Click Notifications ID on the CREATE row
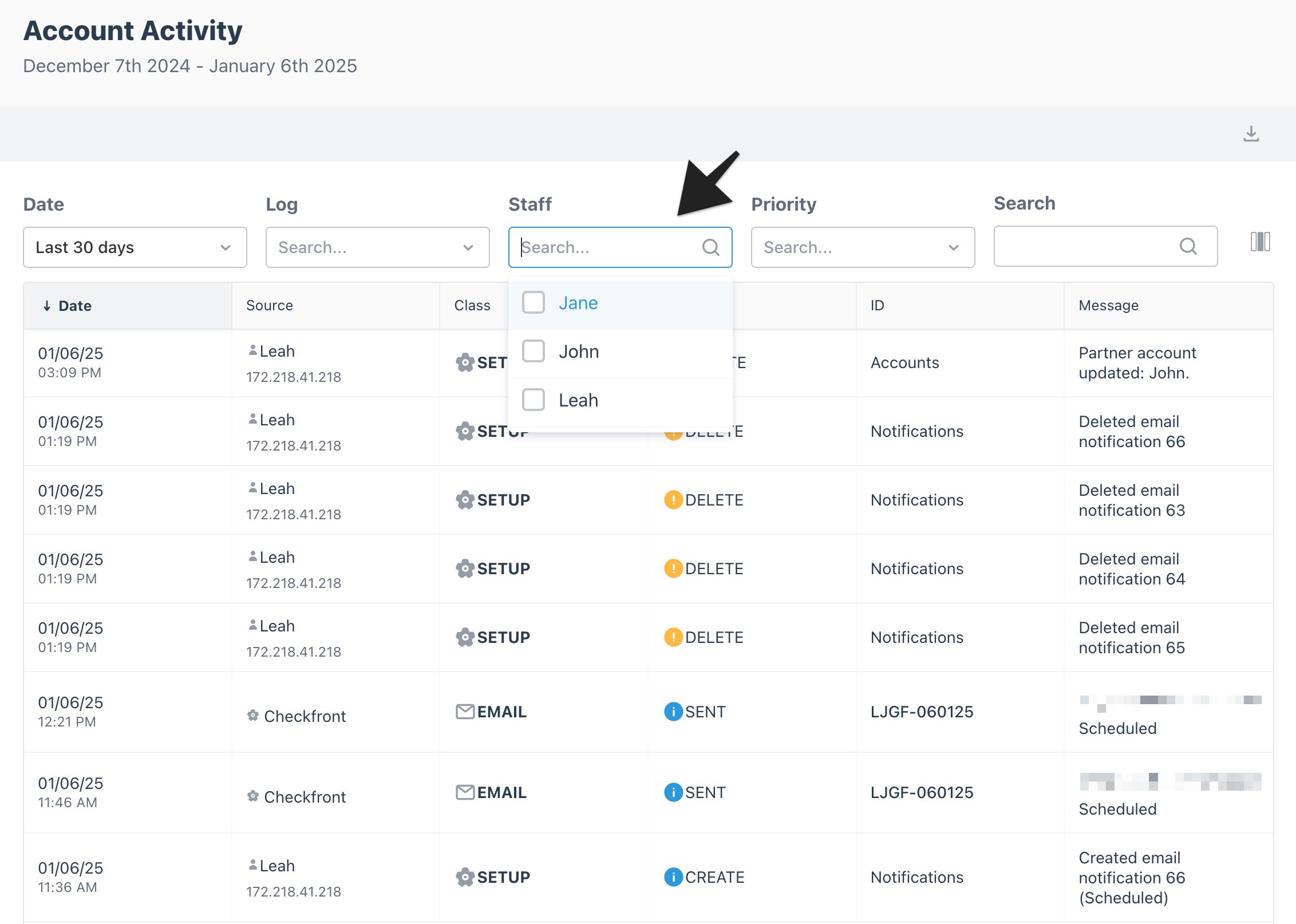The width and height of the screenshot is (1296, 924). 918,878
